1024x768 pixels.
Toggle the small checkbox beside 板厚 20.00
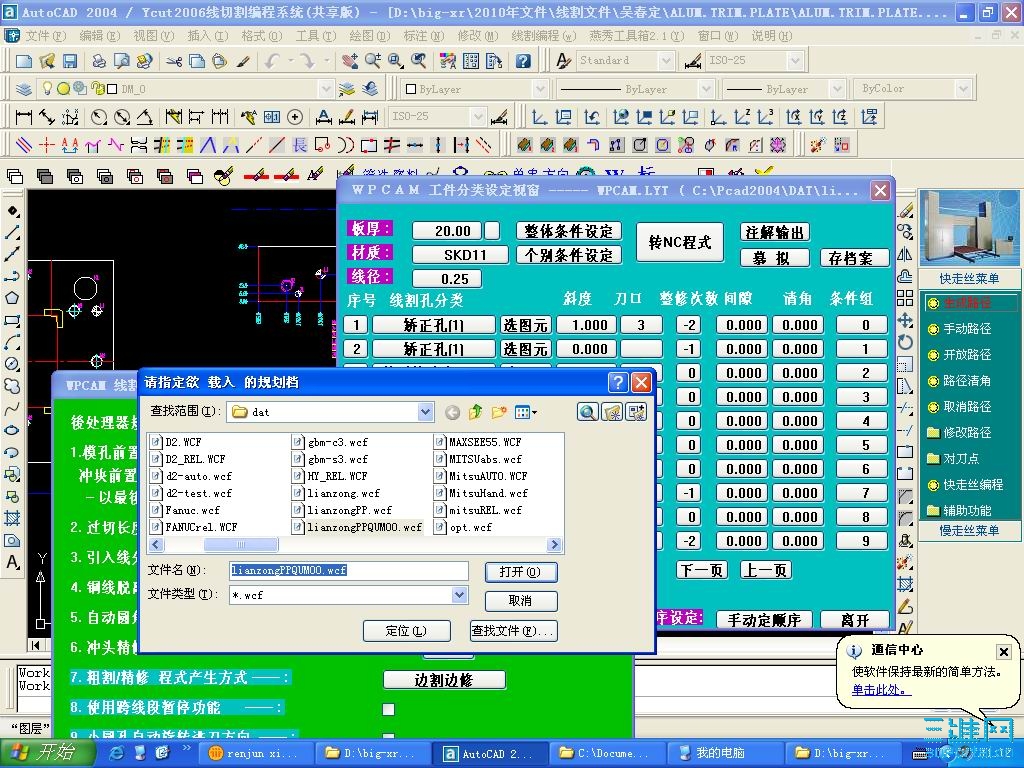click(492, 231)
